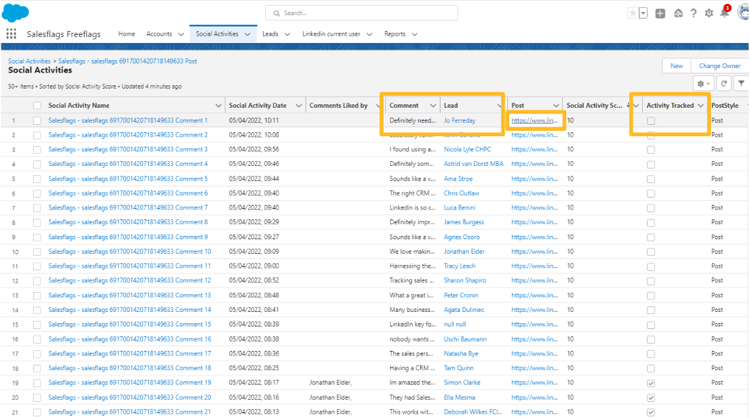
Task: Toggle Activity Tracked checkbox for Chris Outlaw
Action: 651,194
